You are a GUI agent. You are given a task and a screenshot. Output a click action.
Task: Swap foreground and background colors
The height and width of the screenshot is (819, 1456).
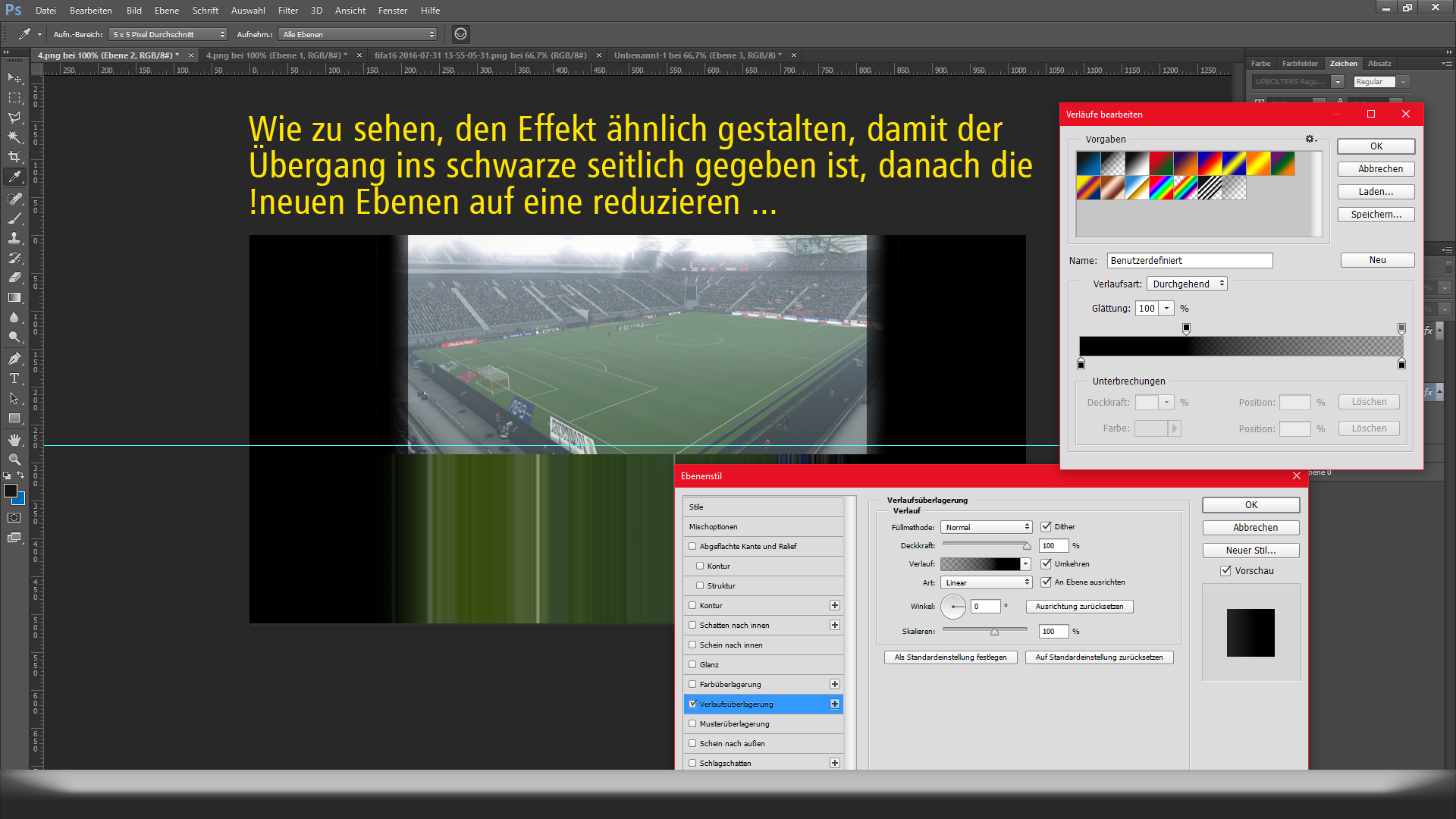click(21, 475)
